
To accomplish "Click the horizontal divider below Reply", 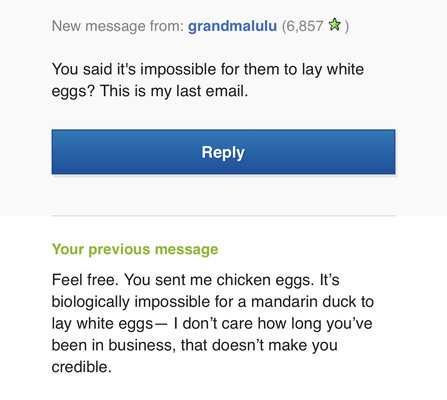I will pos(223,216).
